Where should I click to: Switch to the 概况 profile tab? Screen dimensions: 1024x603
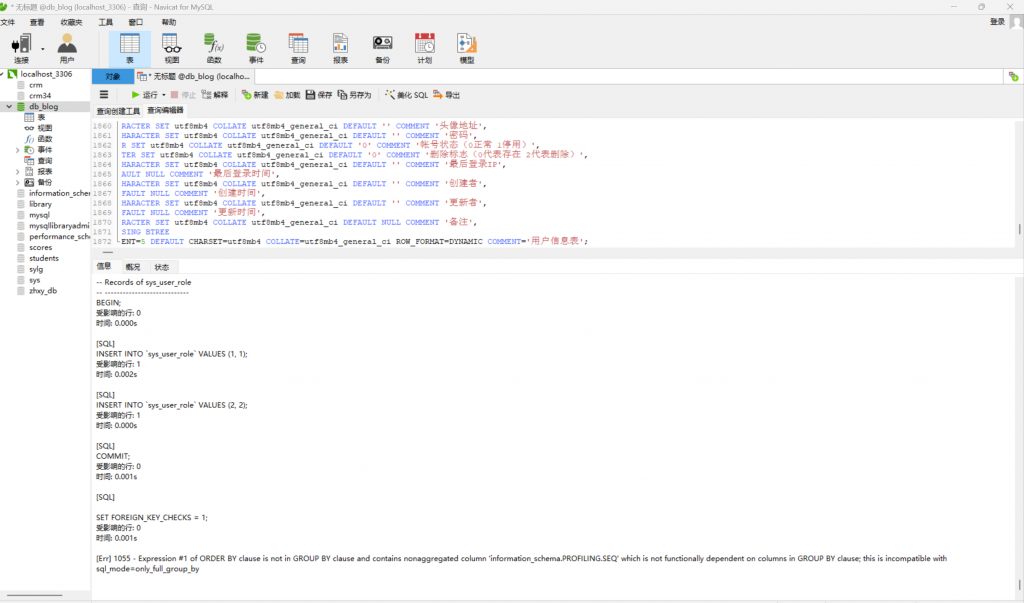133,267
